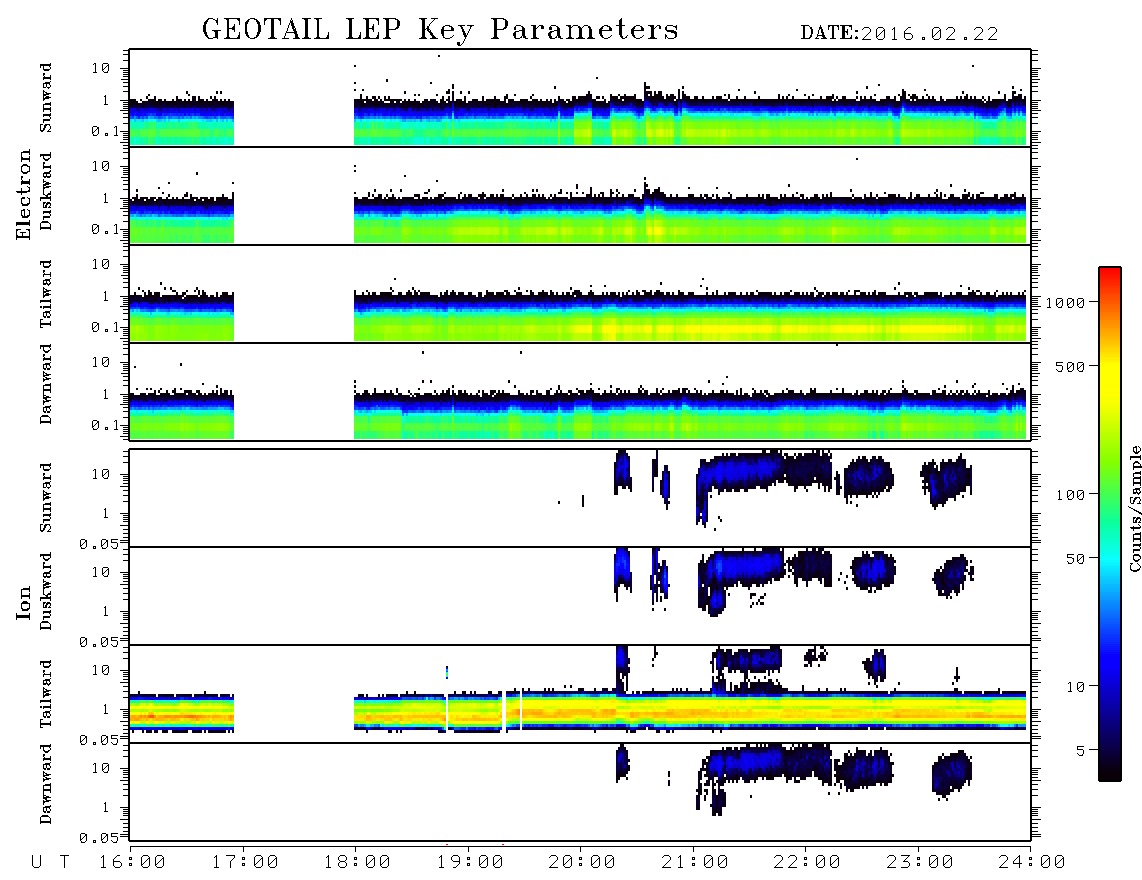The height and width of the screenshot is (880, 1142).
Task: Click the 18:00 time tick label
Action: 357,863
